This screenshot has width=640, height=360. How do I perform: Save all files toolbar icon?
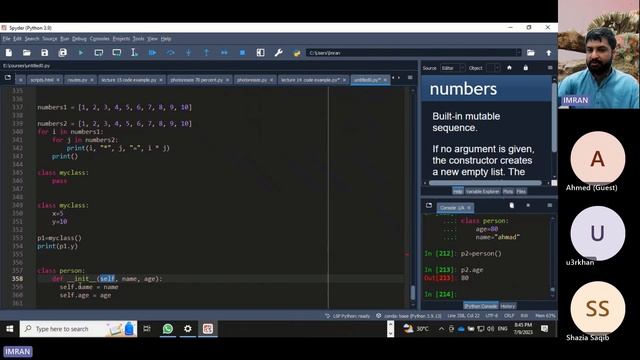tap(62, 53)
